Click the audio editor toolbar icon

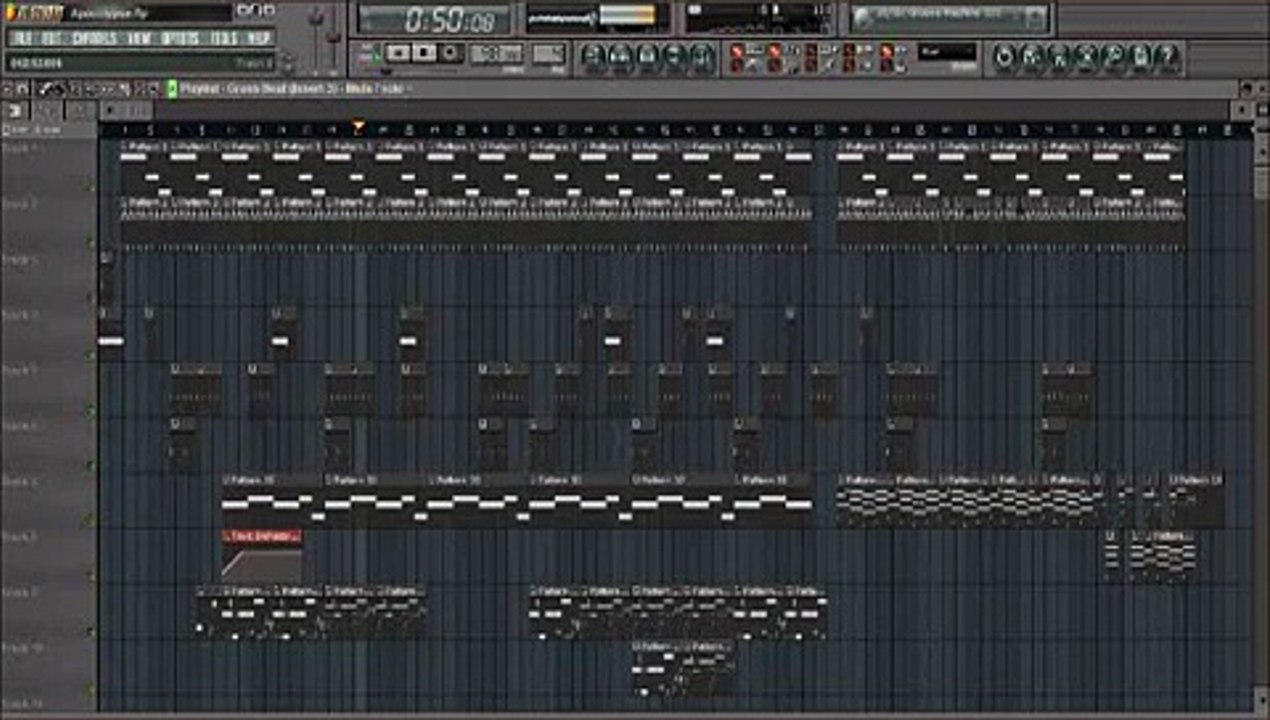[1086, 58]
